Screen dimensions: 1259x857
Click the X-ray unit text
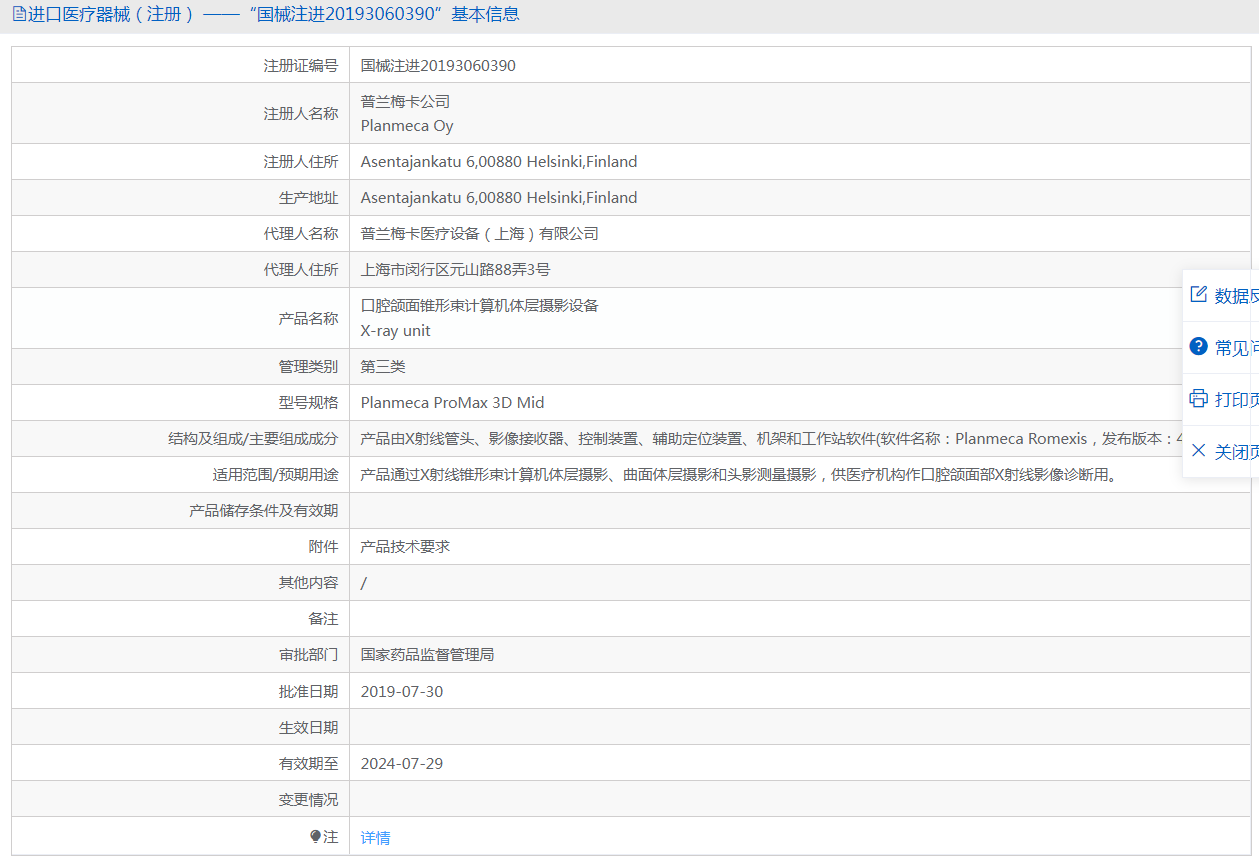pyautogui.click(x=396, y=331)
